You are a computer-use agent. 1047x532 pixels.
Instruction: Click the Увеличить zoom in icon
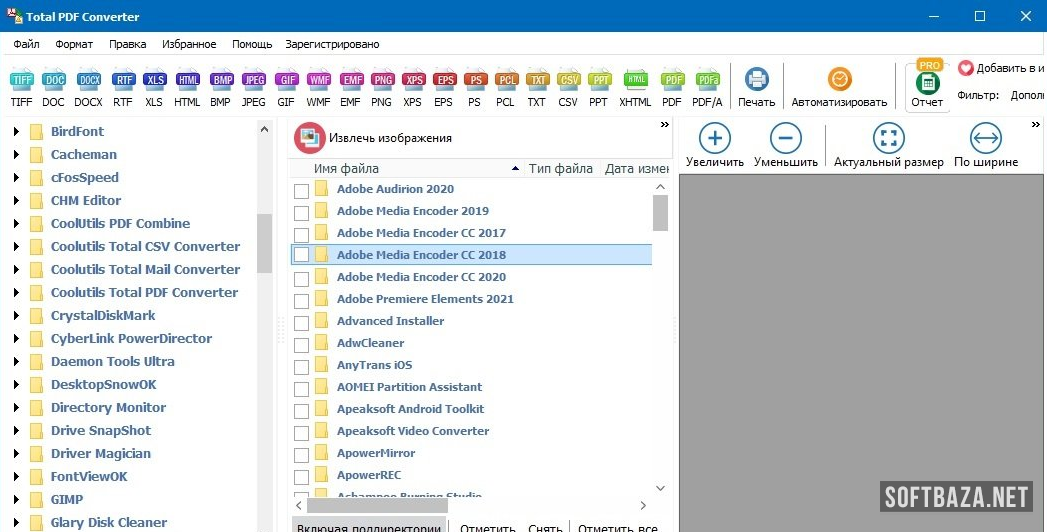(x=714, y=139)
